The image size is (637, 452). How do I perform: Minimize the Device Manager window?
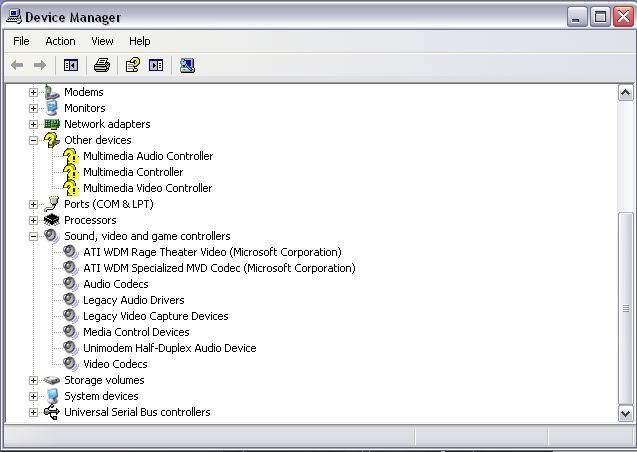(x=576, y=17)
